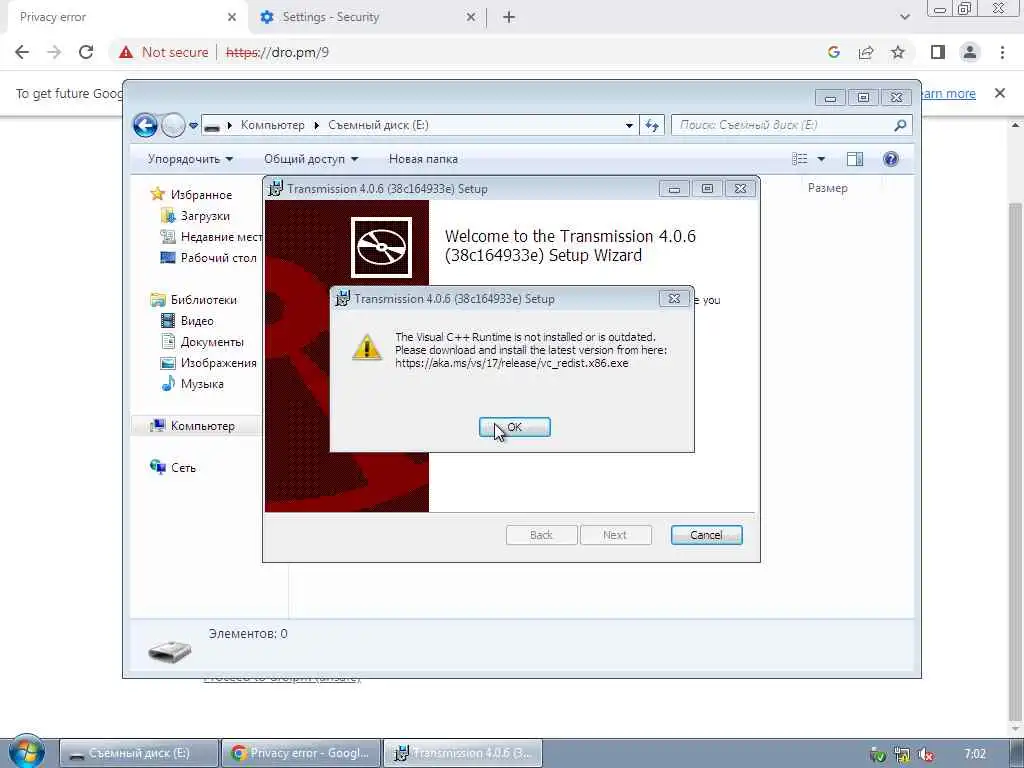Click the muted volume tray icon

[x=925, y=754]
